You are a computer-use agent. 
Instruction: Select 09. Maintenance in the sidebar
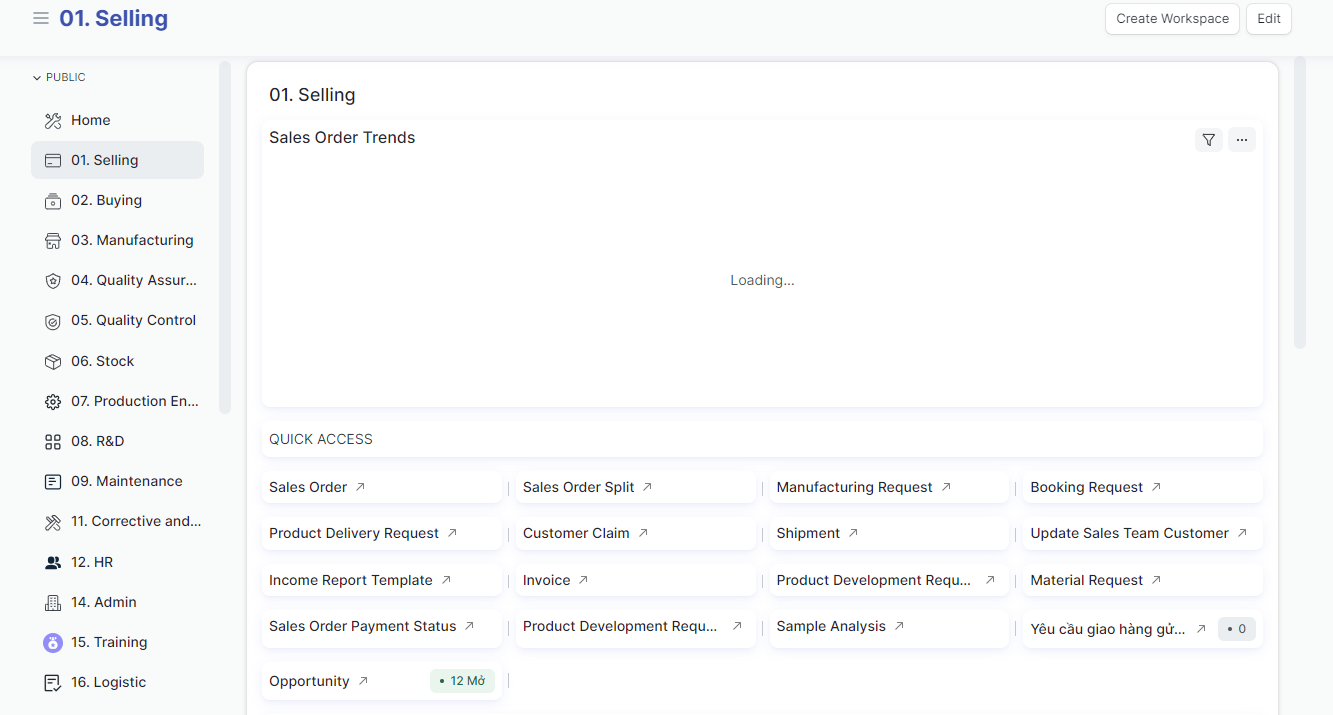click(x=126, y=482)
